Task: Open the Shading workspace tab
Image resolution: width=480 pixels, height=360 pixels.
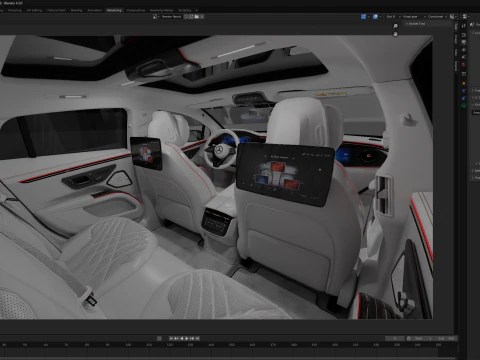Action: [76, 10]
